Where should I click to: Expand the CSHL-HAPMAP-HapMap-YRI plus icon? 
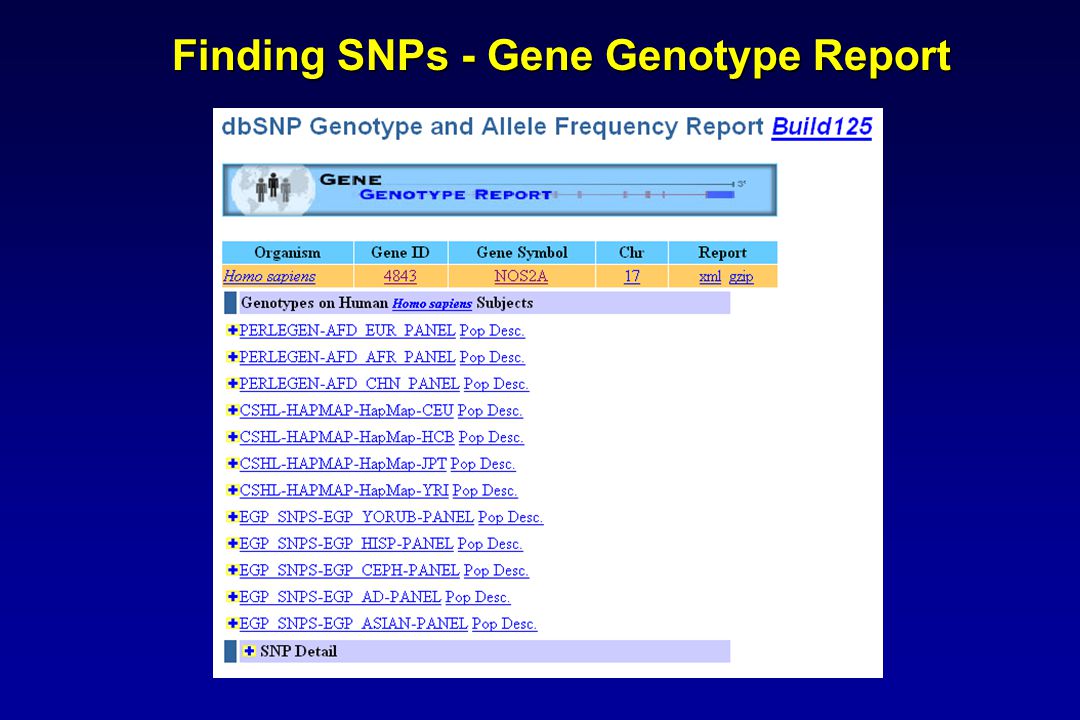[232, 490]
